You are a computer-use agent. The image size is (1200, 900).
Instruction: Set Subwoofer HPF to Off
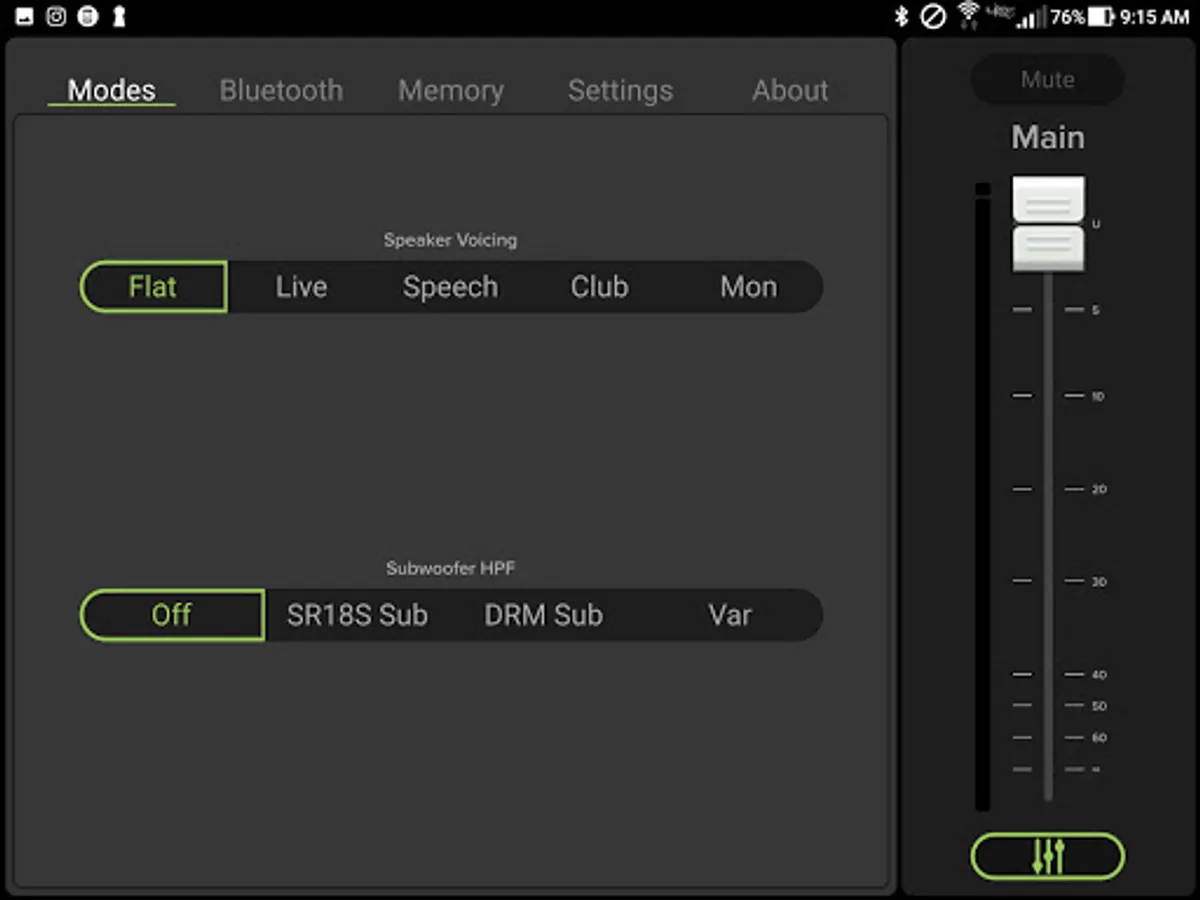click(172, 615)
